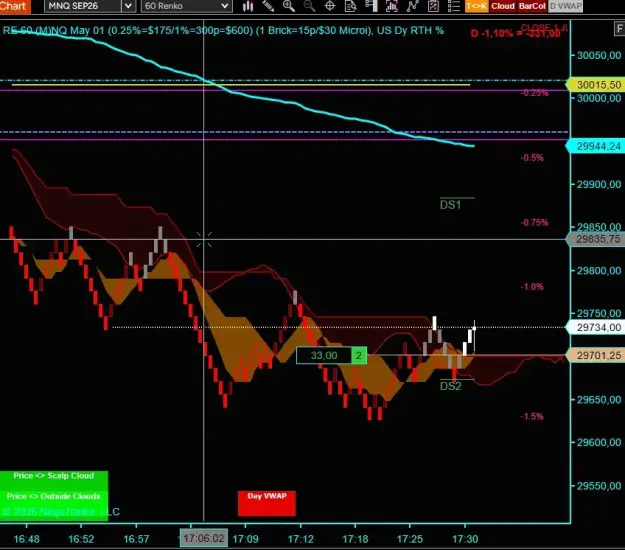Screen dimensions: 625x550
Task: Activate the crosshair cursor tool
Action: (330, 6)
